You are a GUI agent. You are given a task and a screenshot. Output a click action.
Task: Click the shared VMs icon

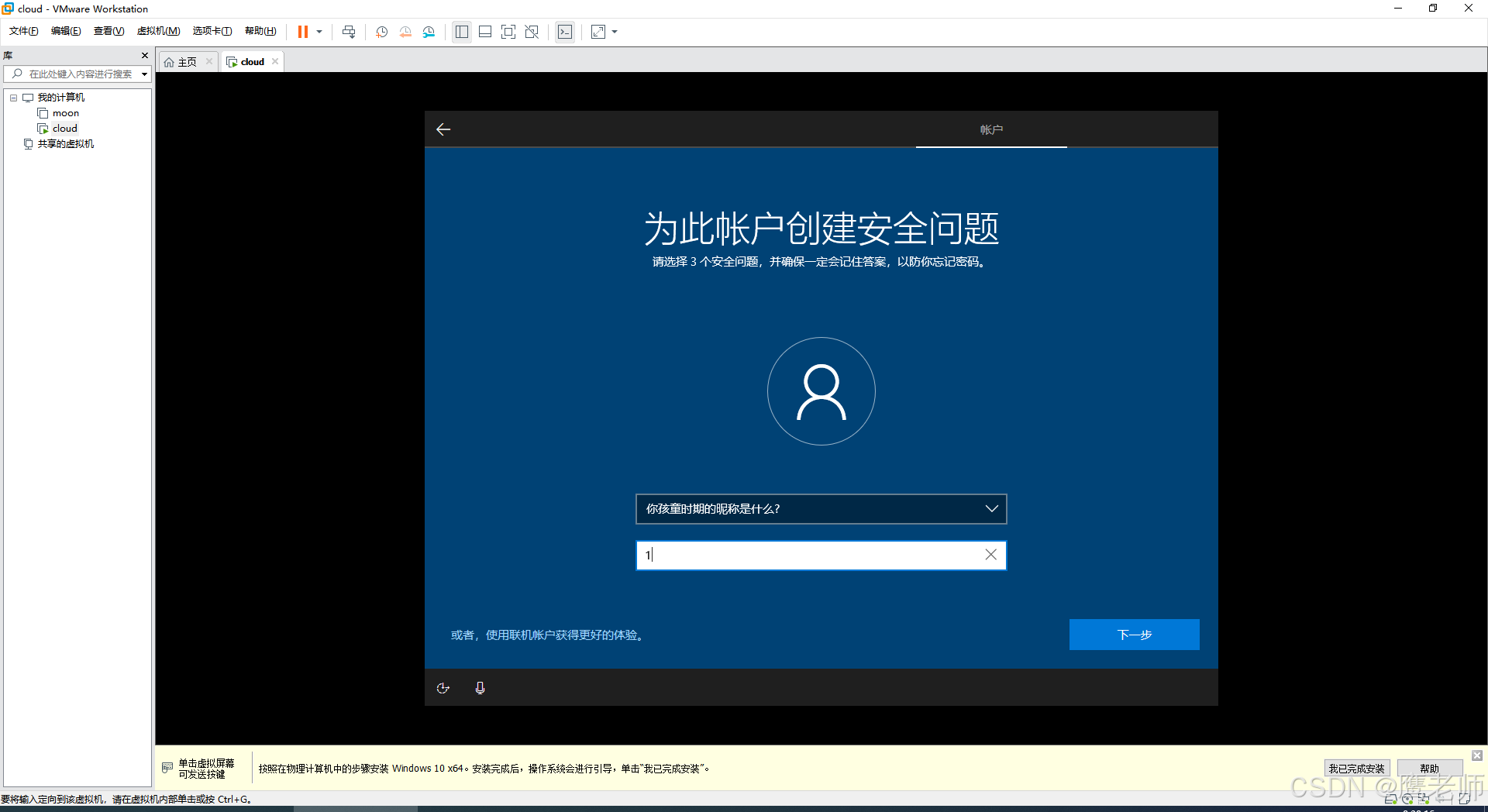pyautogui.click(x=28, y=144)
